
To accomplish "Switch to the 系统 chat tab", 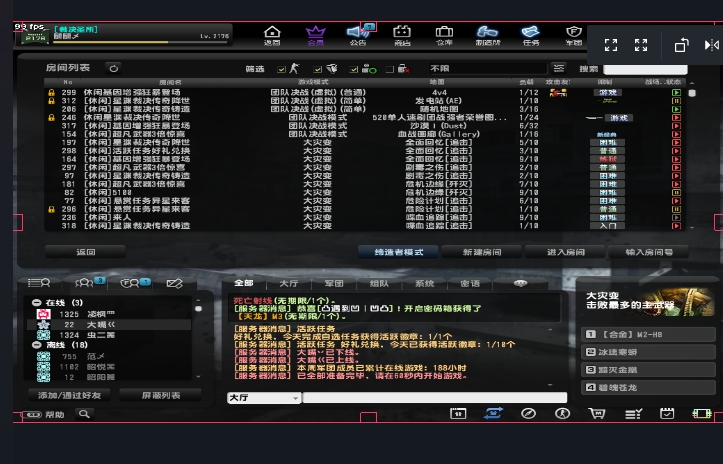I will point(424,284).
